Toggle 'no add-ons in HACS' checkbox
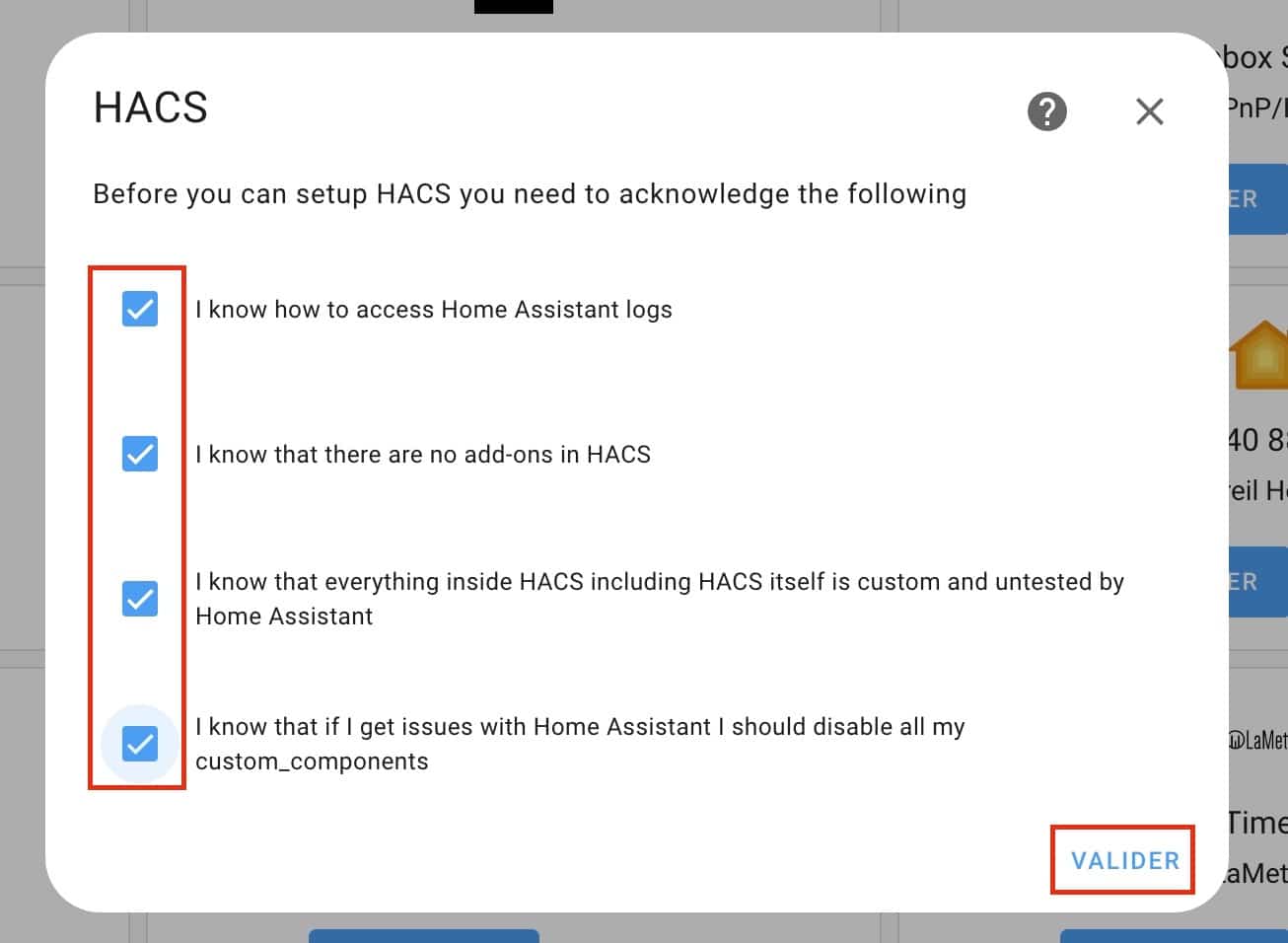The height and width of the screenshot is (943, 1288). (x=140, y=454)
